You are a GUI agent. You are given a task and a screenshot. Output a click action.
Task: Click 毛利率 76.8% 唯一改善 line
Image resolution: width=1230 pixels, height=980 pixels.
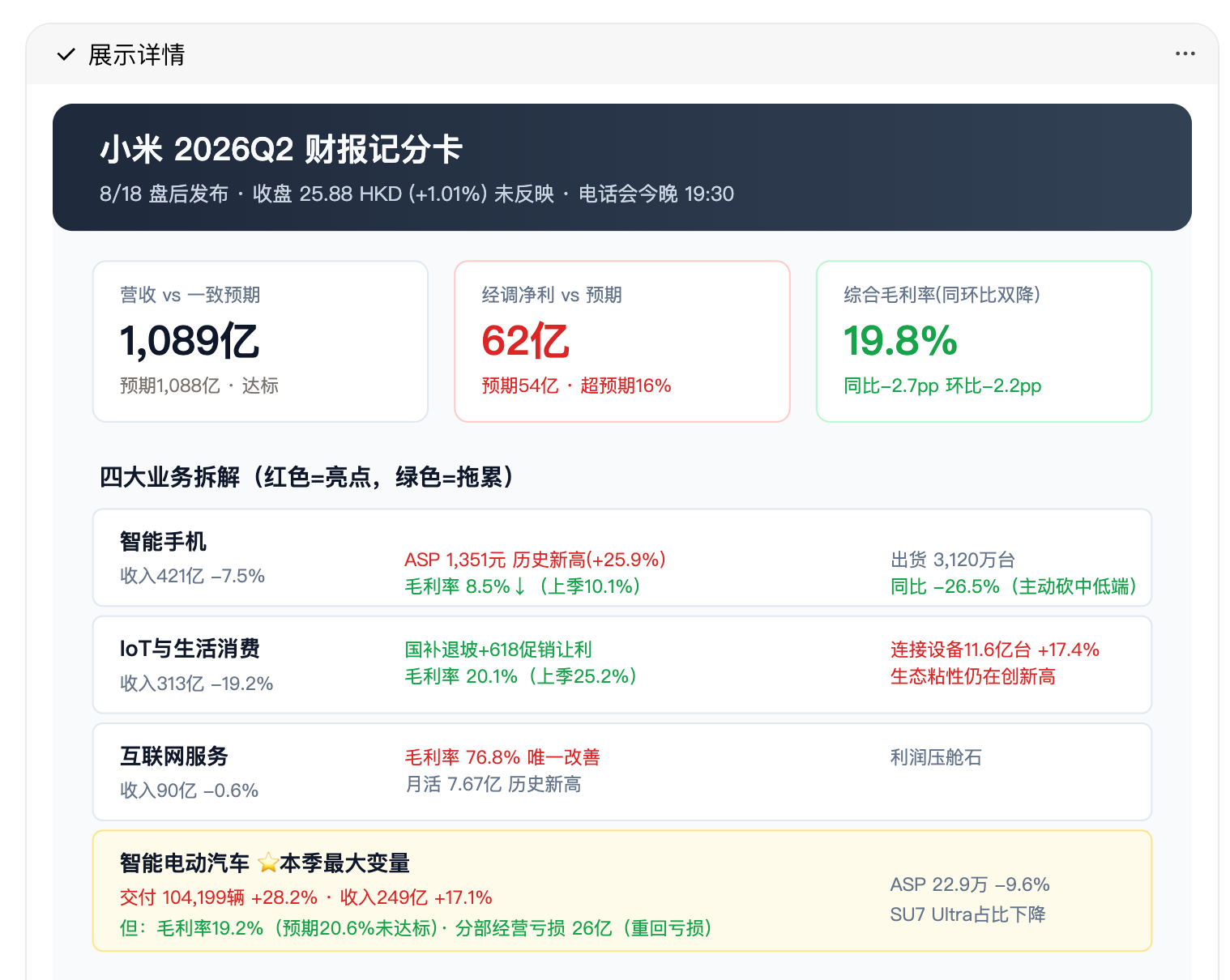coord(502,757)
